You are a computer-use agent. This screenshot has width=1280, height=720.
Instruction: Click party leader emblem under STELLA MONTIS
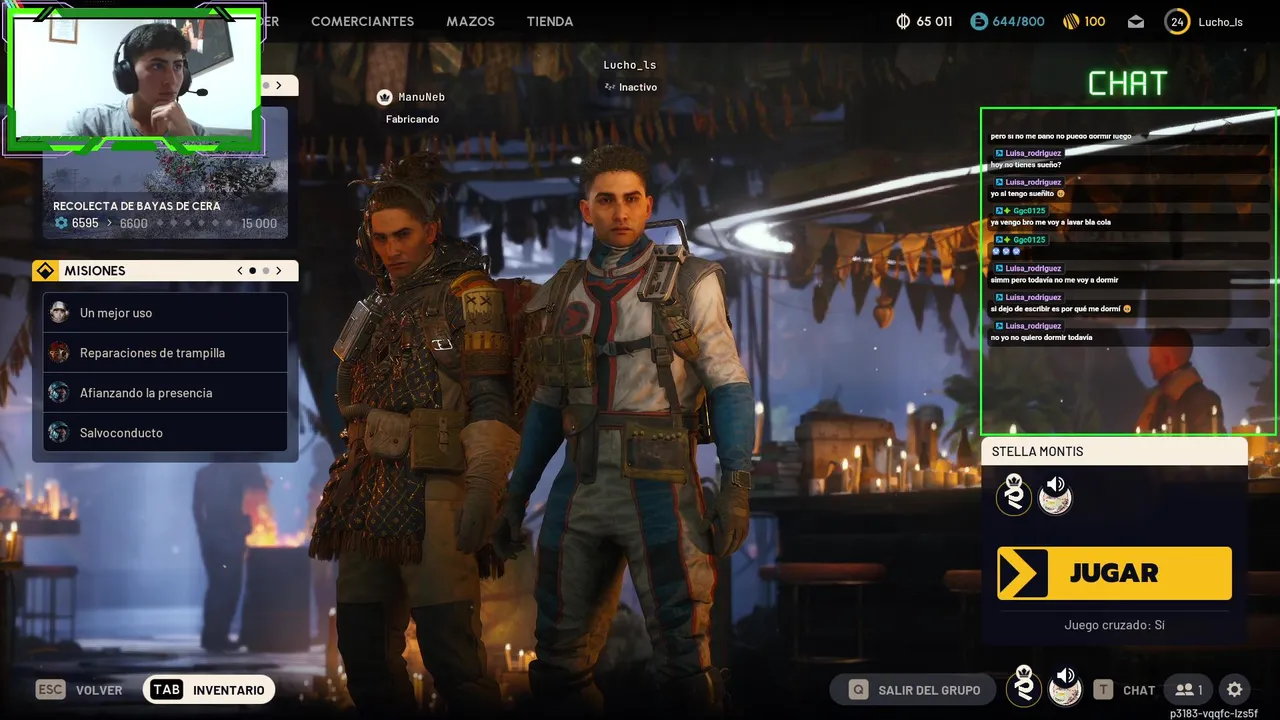pos(1014,495)
